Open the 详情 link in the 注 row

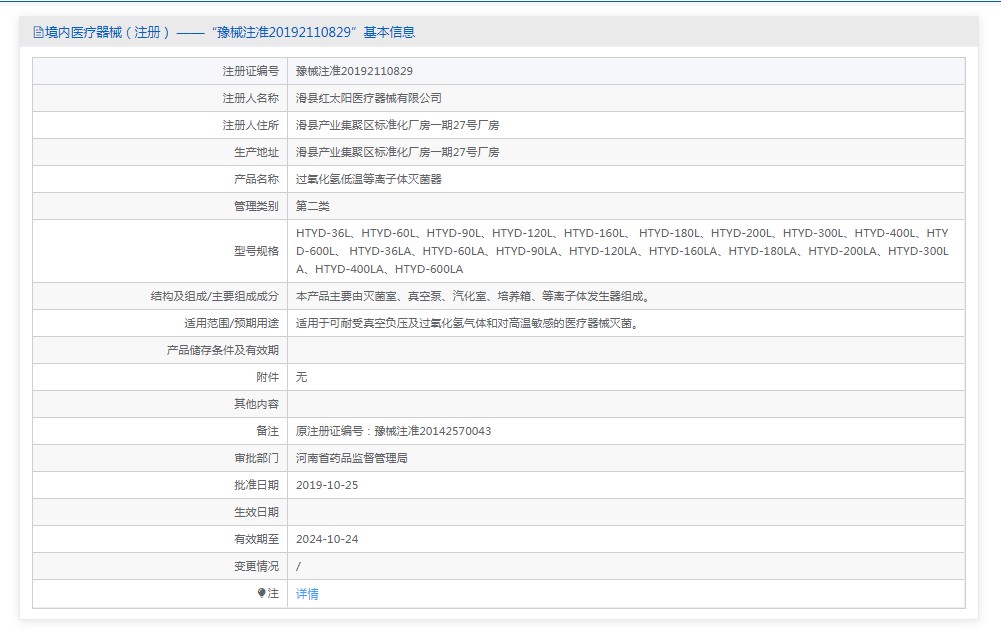click(x=307, y=593)
